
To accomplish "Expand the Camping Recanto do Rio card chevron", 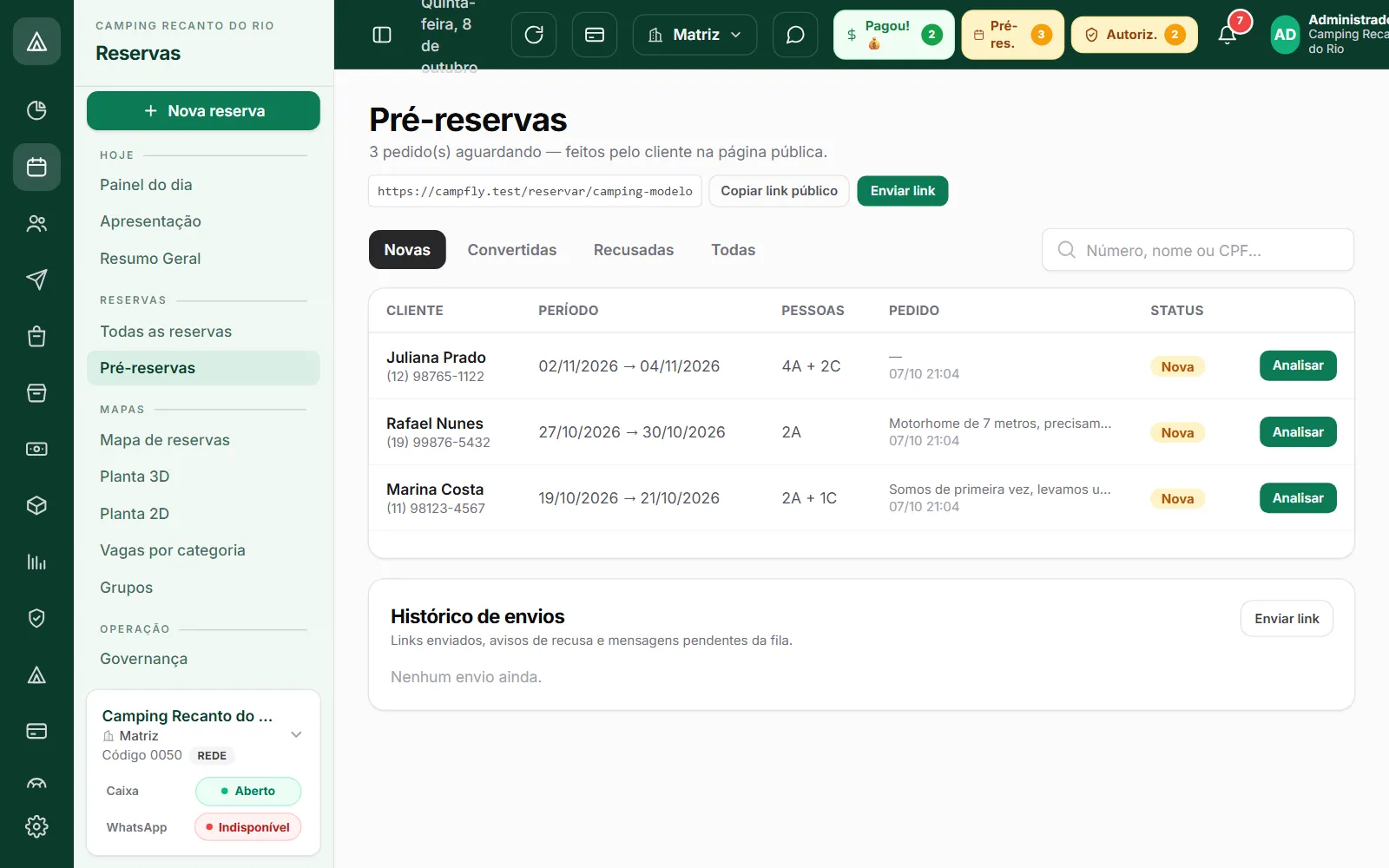I will point(296,734).
